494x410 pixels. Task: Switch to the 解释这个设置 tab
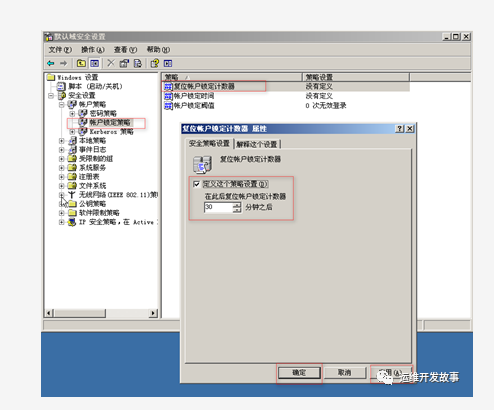257,144
